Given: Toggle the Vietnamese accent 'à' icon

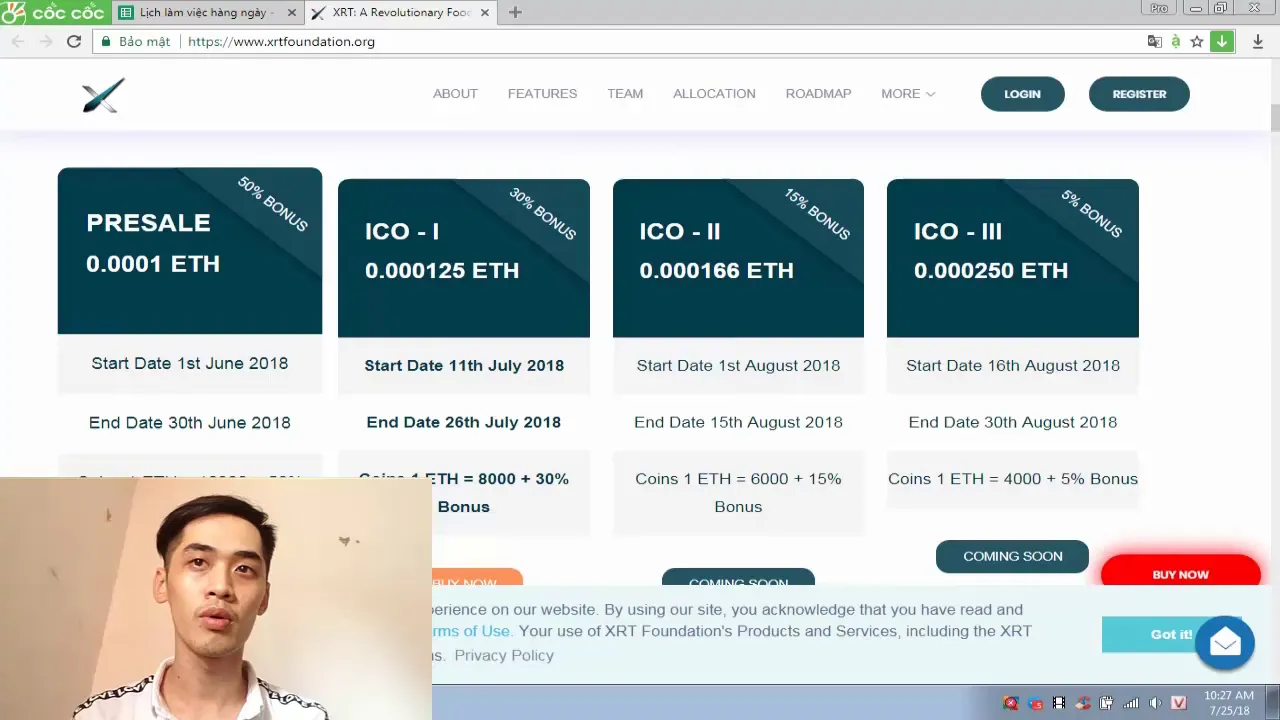Looking at the screenshot, I should (x=1176, y=42).
